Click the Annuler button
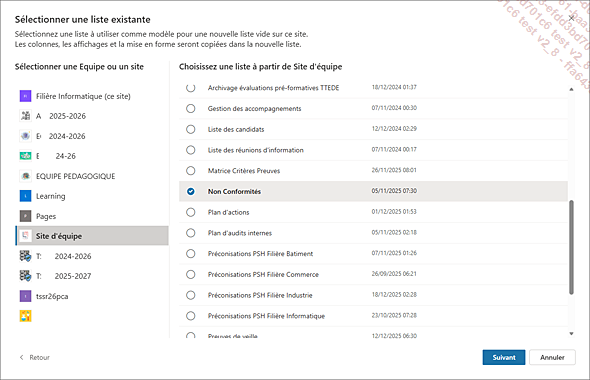Image resolution: width=590 pixels, height=380 pixels. point(552,357)
